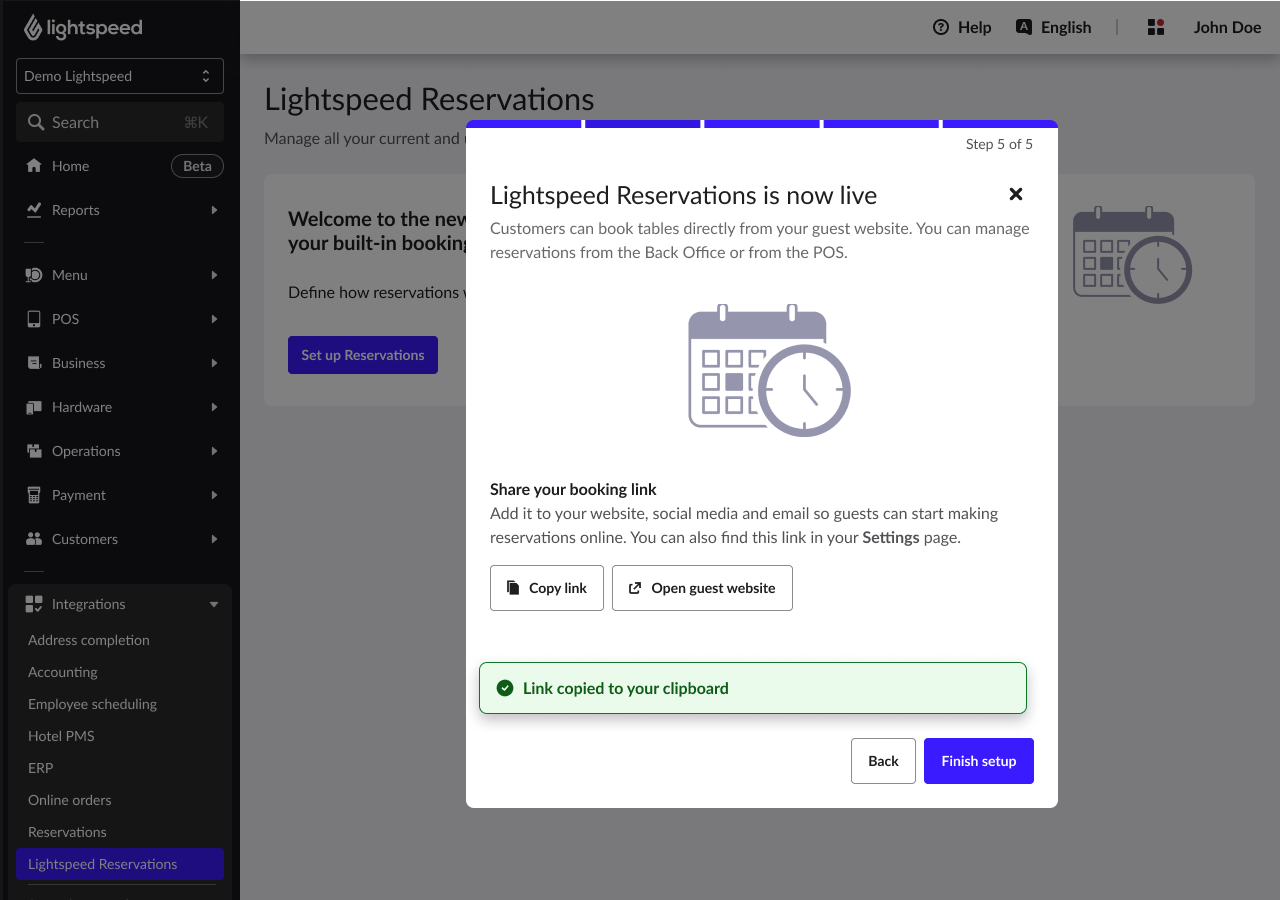Open Online orders in Integrations
This screenshot has height=900, width=1280.
point(70,800)
